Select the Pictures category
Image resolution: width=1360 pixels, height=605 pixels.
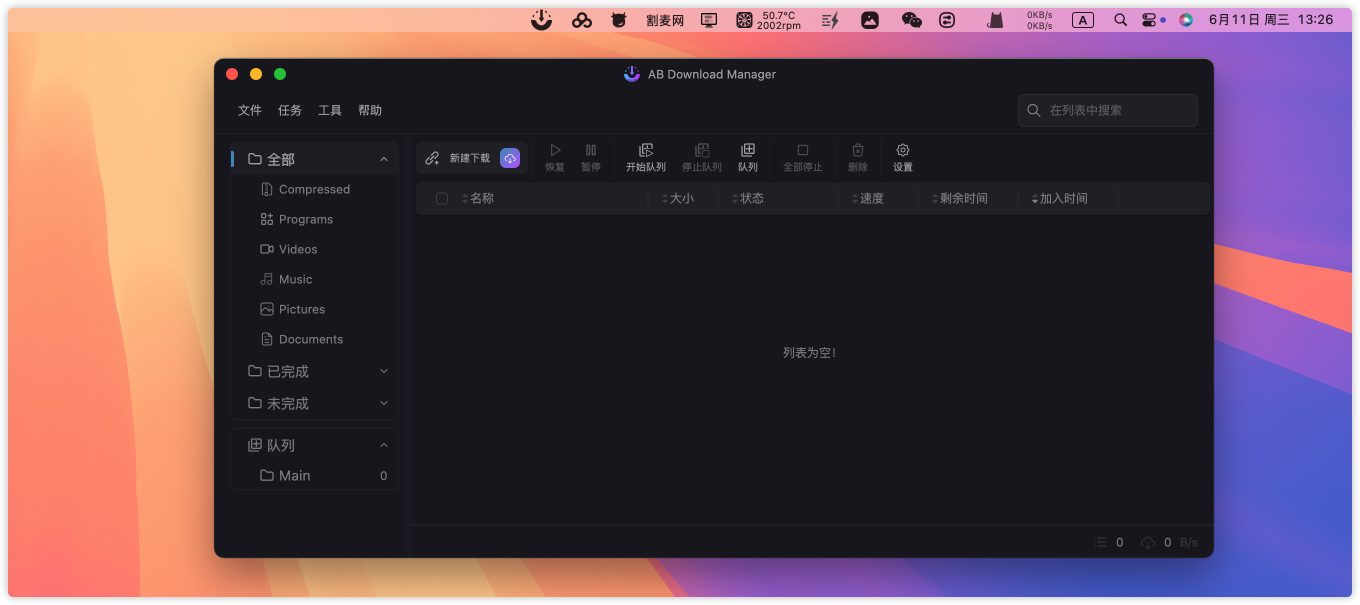coord(315,309)
